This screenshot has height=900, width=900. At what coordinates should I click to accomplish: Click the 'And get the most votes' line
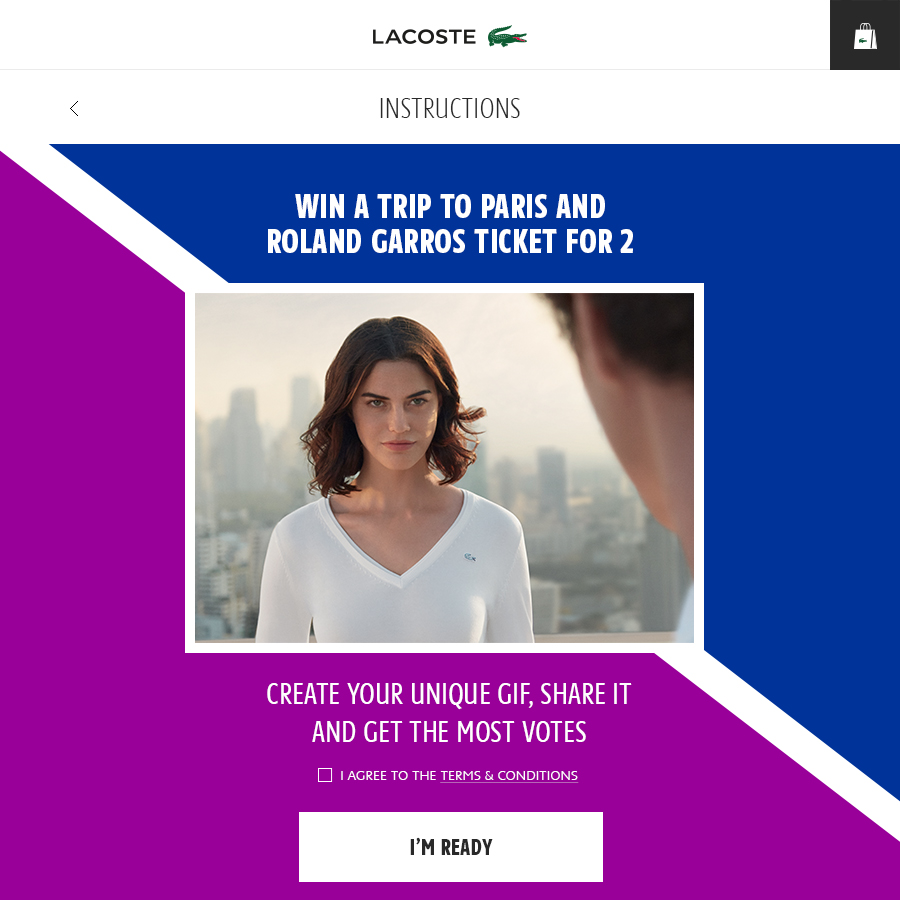click(449, 732)
